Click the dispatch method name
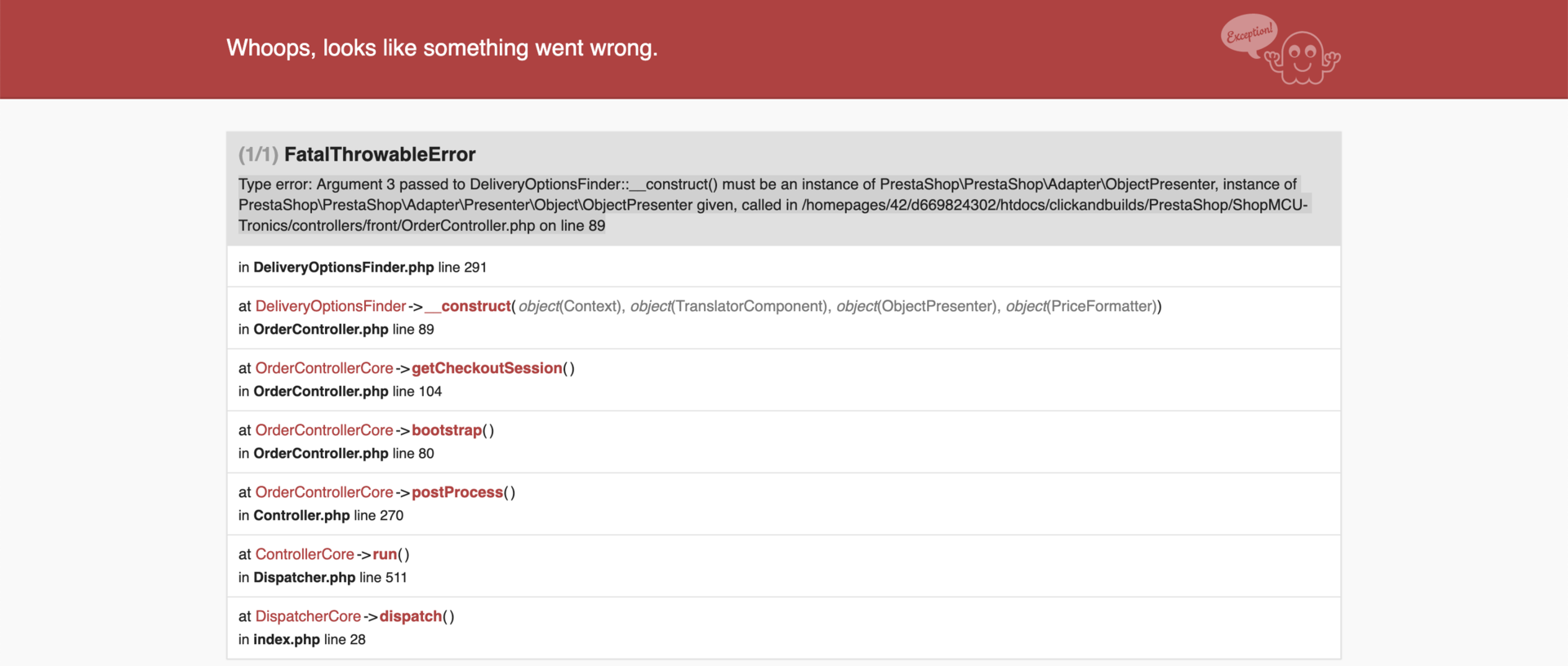Viewport: 1568px width, 666px height. tap(411, 616)
